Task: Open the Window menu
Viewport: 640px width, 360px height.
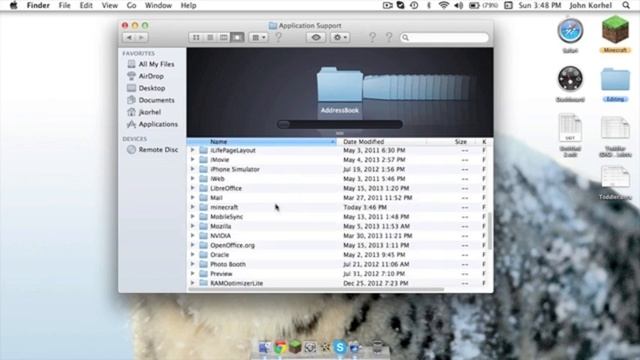Action: [158, 5]
